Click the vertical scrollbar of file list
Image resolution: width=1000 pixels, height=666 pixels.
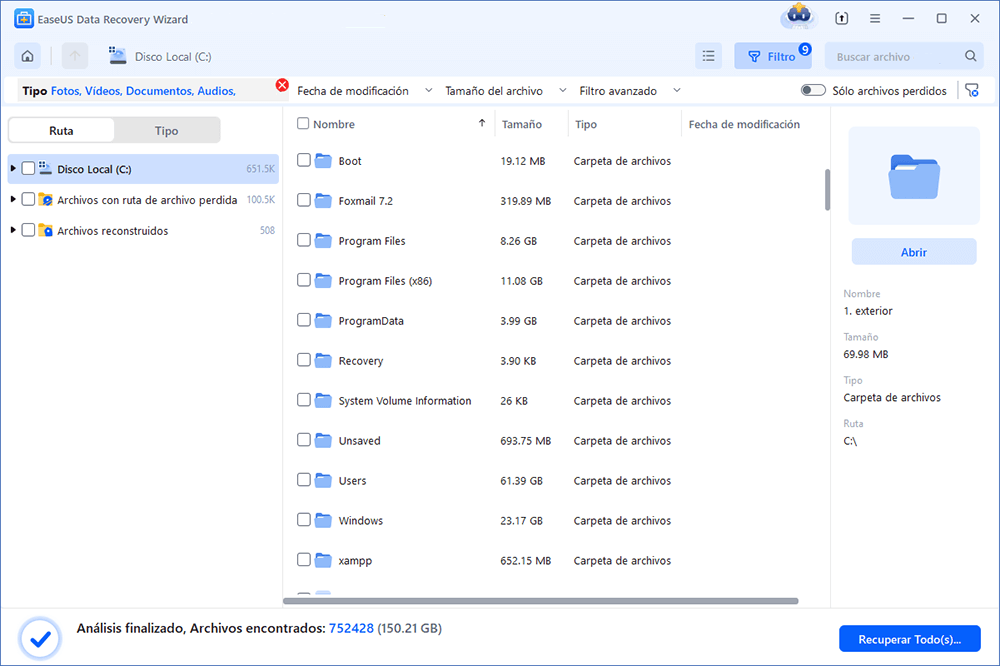[x=827, y=189]
